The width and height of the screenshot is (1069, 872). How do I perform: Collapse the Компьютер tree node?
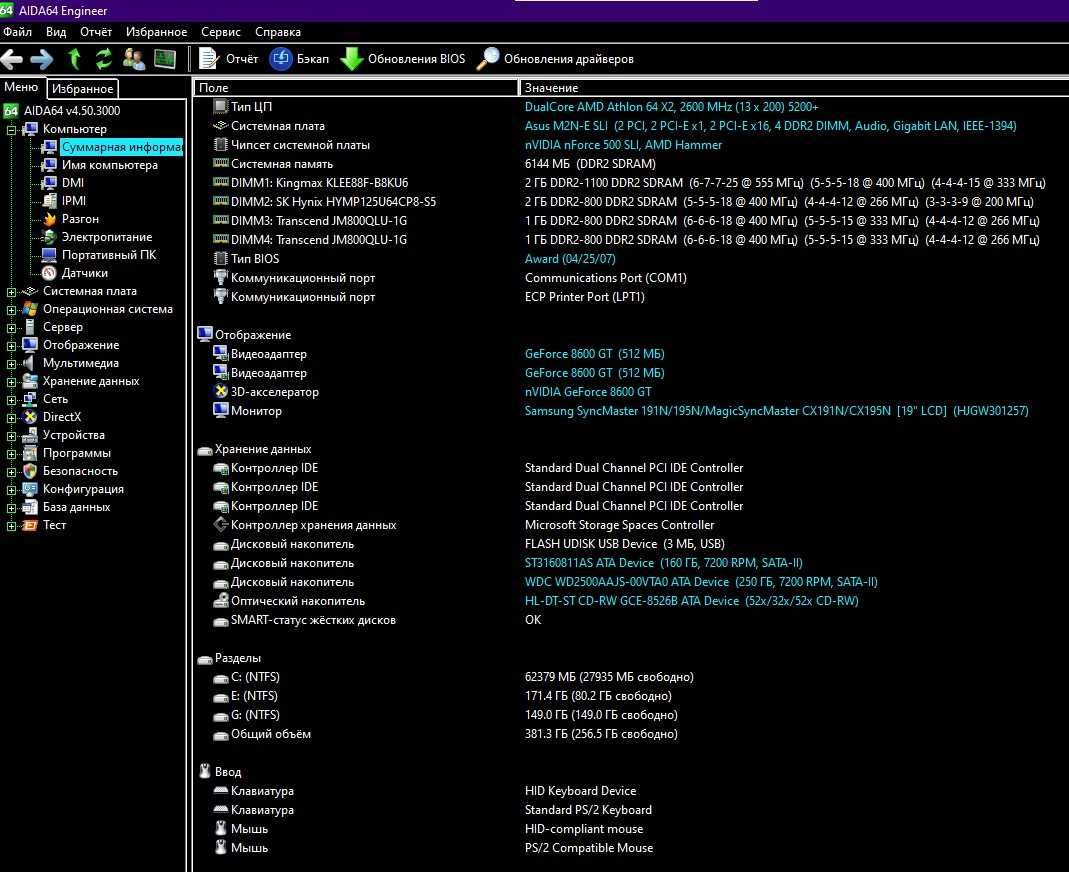tap(11, 130)
